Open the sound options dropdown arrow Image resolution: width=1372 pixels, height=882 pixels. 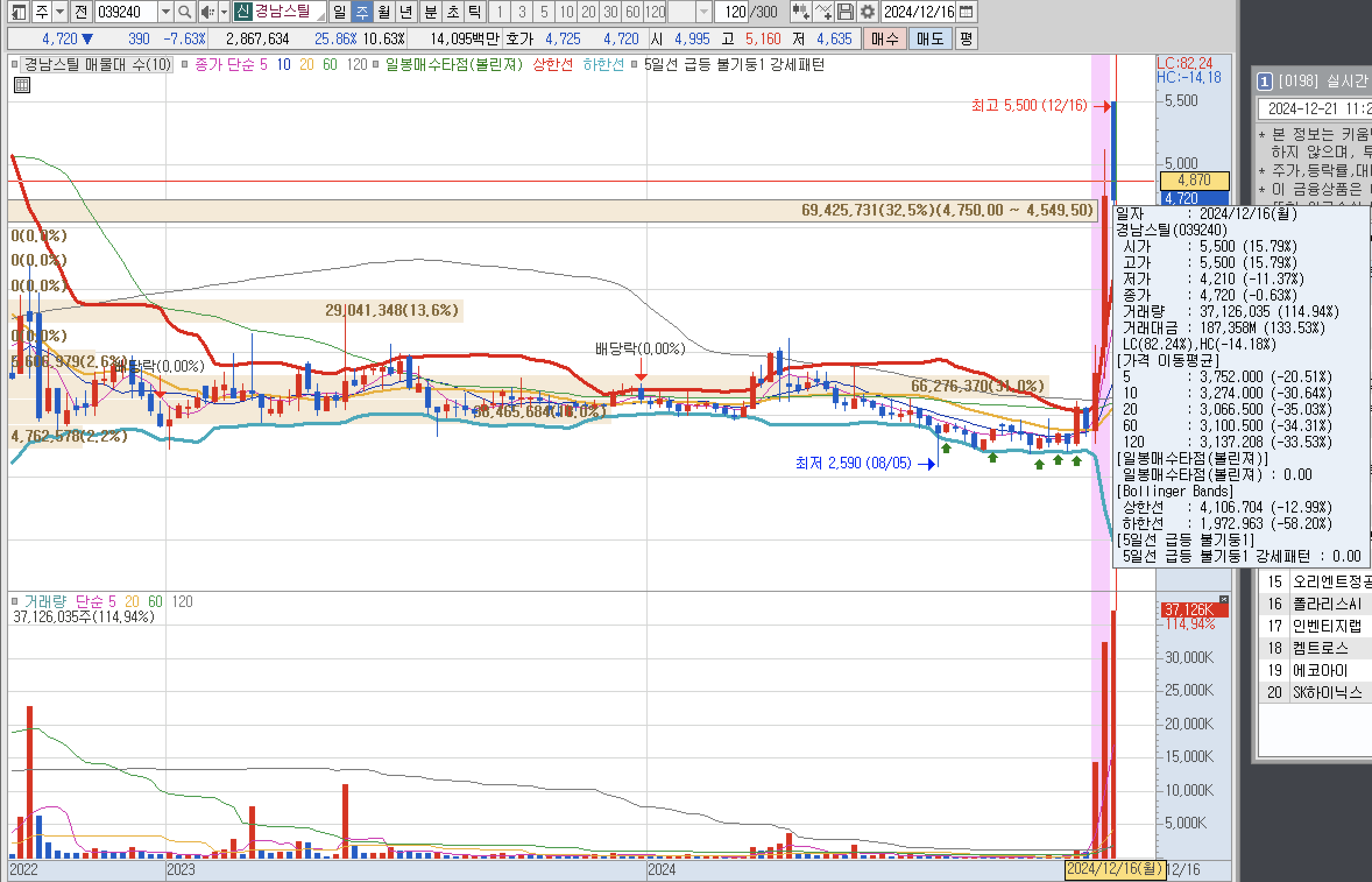(224, 12)
